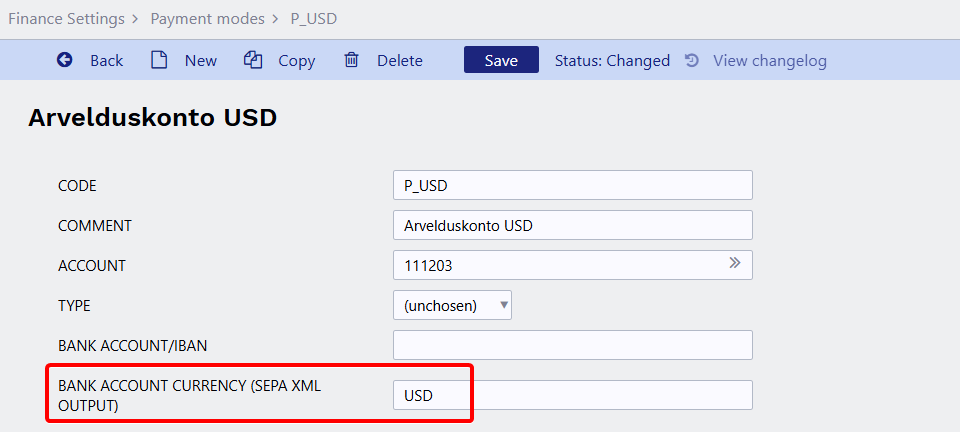
Task: Click the Copy pages icon
Action: pyautogui.click(x=253, y=60)
